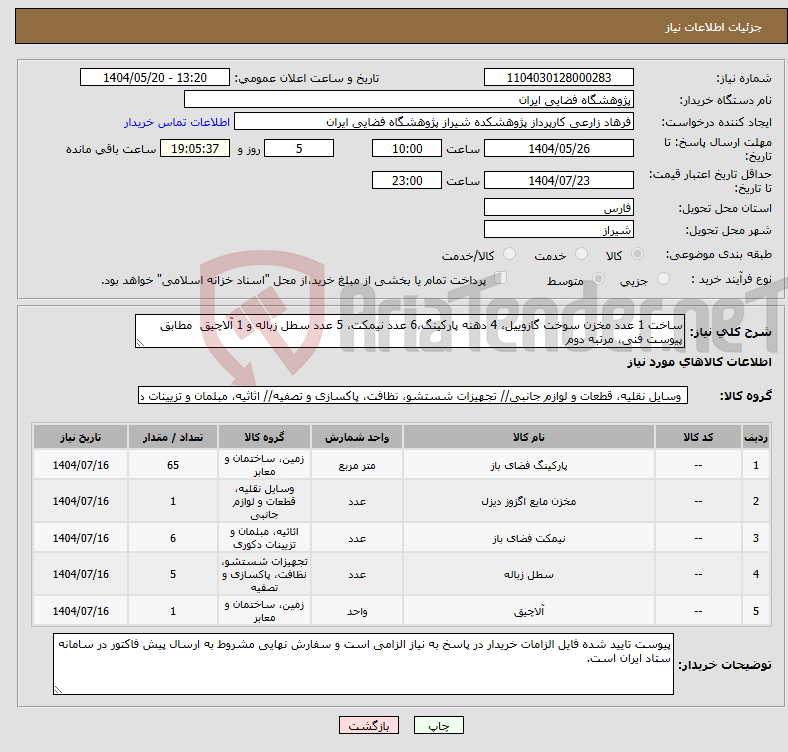
Task: Click the تعداد / مقدار column header
Action: 173,437
